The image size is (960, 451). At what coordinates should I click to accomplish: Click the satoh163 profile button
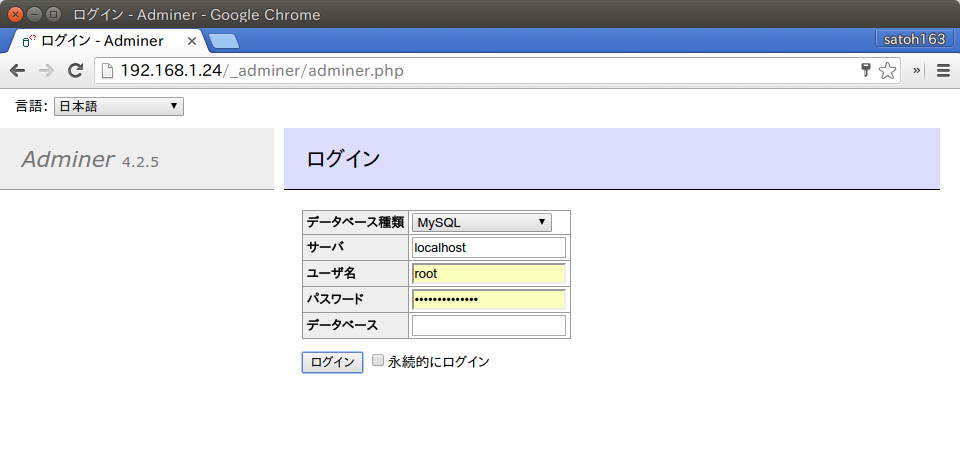coord(915,39)
